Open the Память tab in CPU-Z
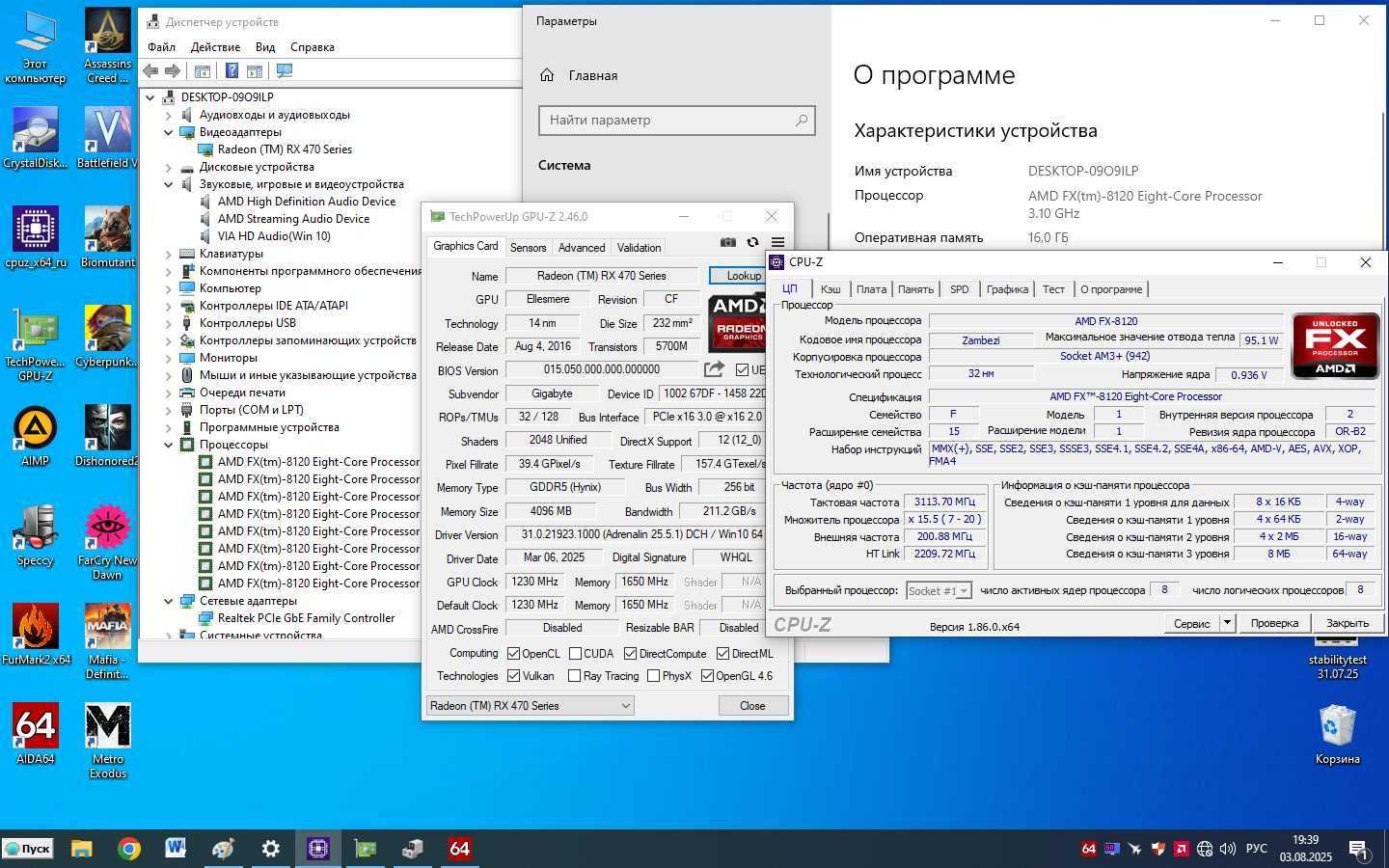1389x868 pixels. click(915, 289)
